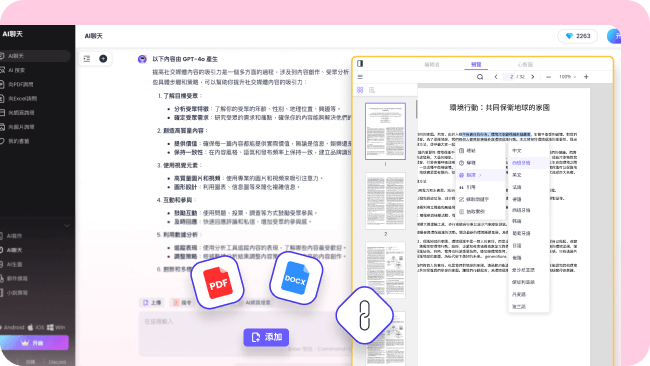Switch to outline list view icon
Viewport: 650px width, 366px height.
372,90
